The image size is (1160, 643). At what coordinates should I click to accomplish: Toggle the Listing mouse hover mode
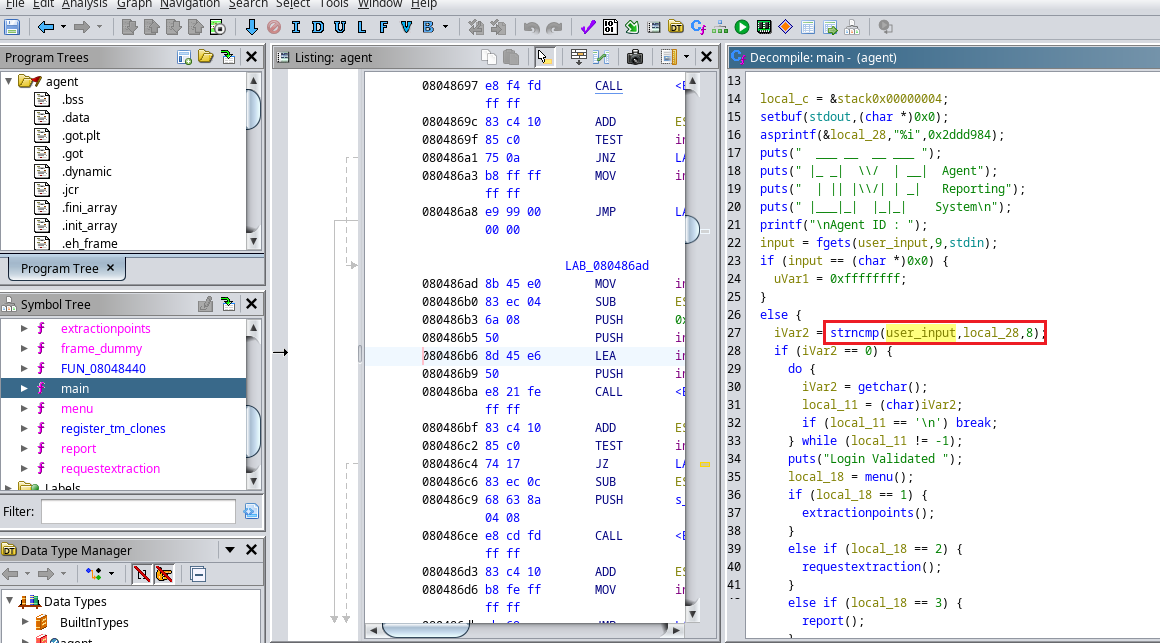[543, 57]
